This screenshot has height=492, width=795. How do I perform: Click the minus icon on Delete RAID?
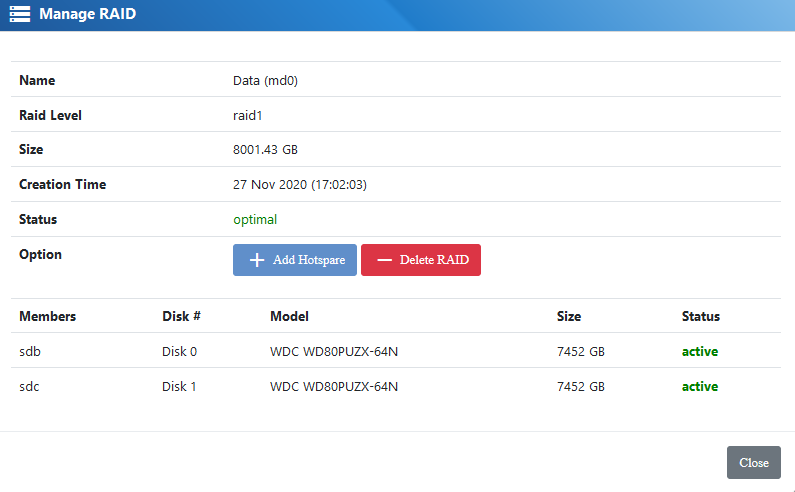384,260
